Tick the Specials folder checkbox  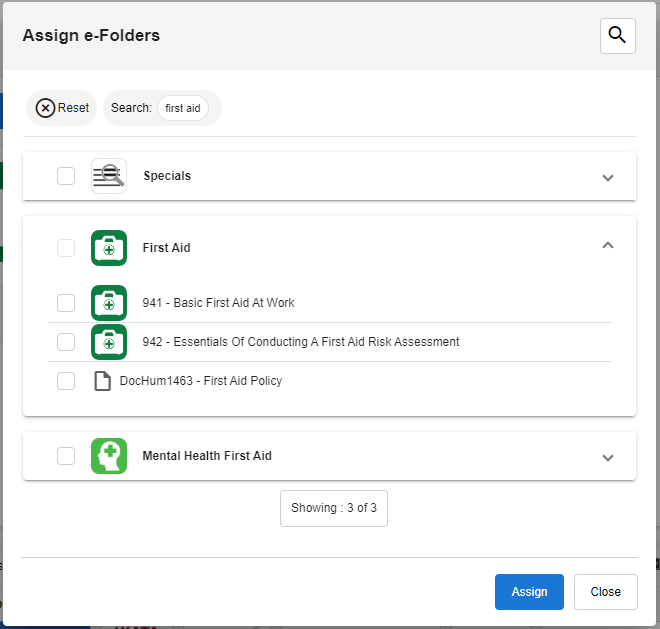66,176
